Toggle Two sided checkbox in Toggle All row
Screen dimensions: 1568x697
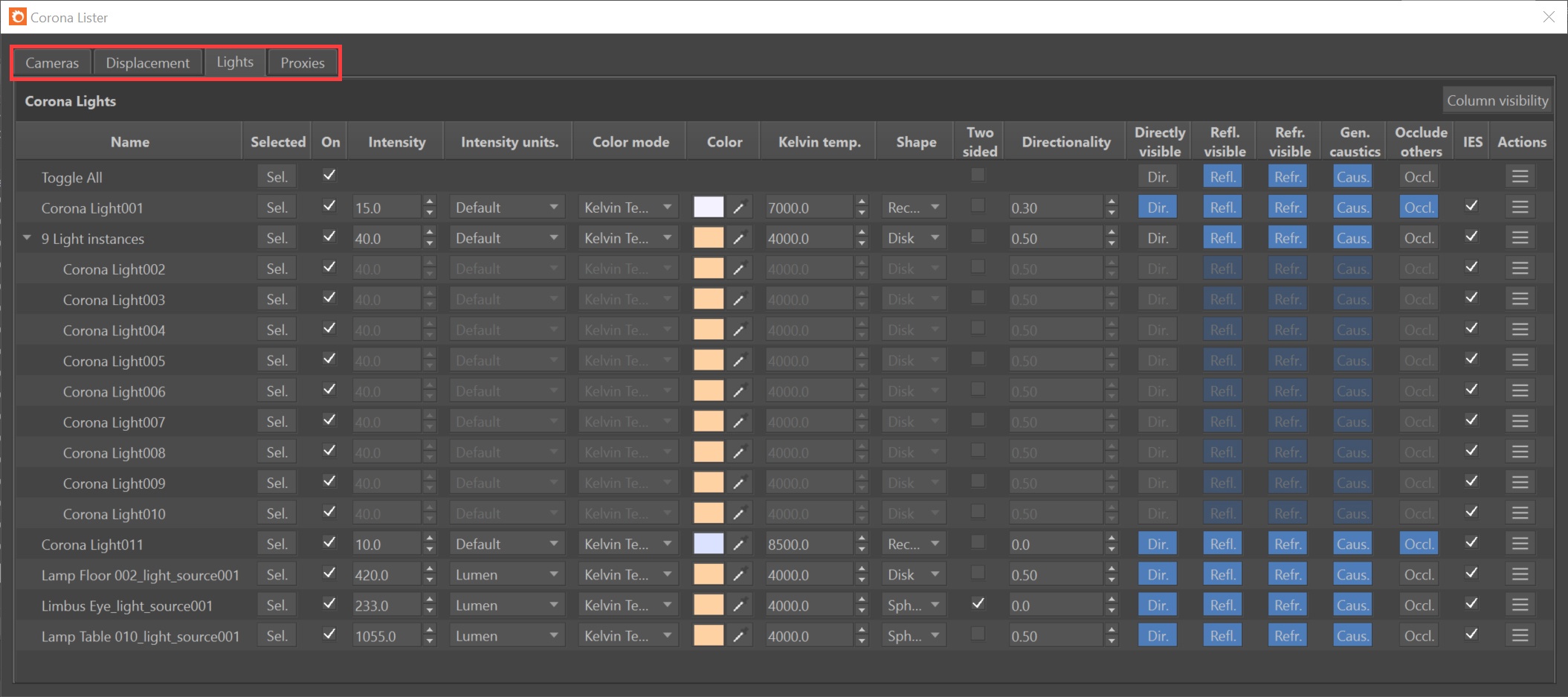pos(978,175)
